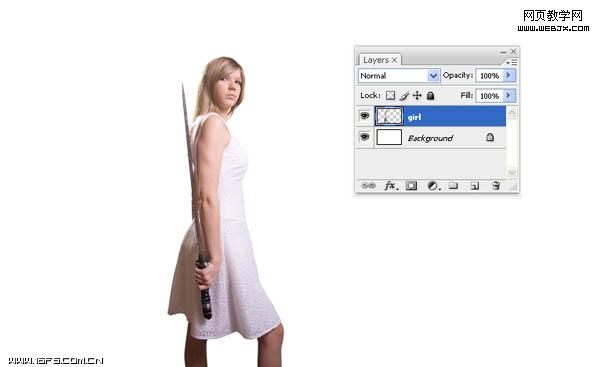The width and height of the screenshot is (600, 367).
Task: Create a new layer group folder
Action: point(453,186)
